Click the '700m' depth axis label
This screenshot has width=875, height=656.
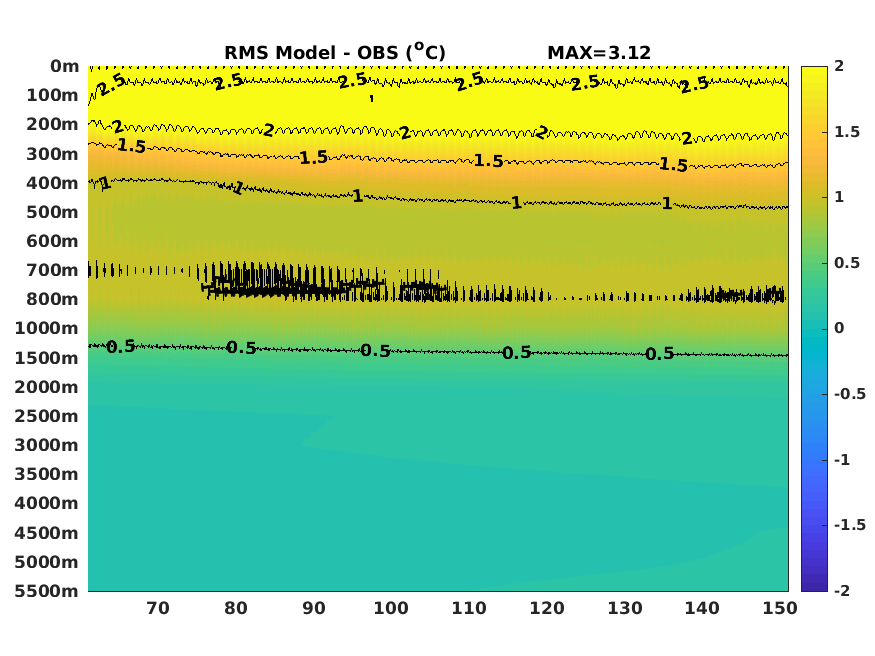tap(52, 271)
